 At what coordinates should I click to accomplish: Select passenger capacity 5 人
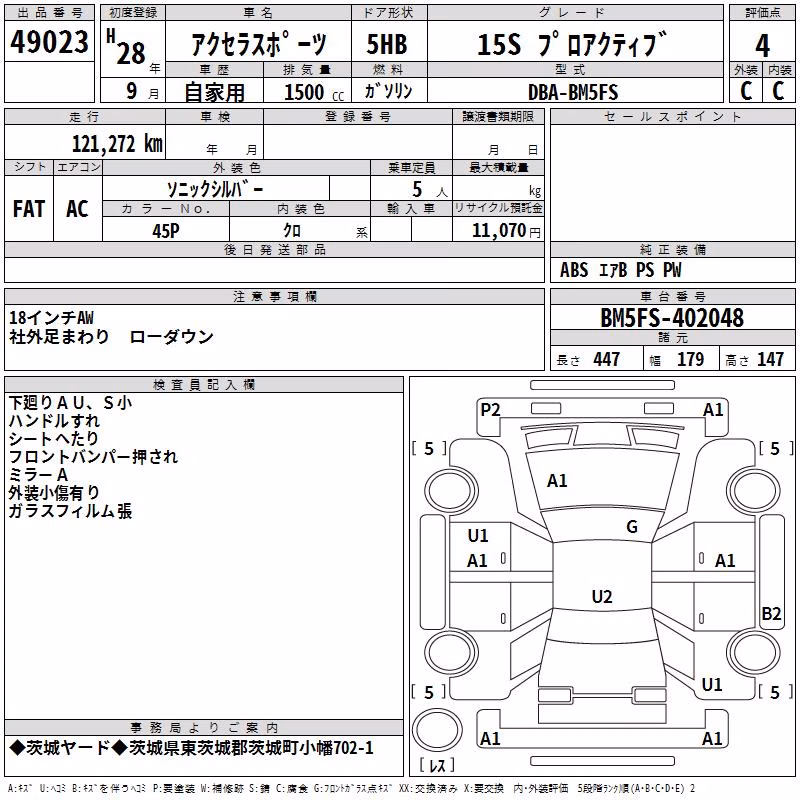(430, 189)
